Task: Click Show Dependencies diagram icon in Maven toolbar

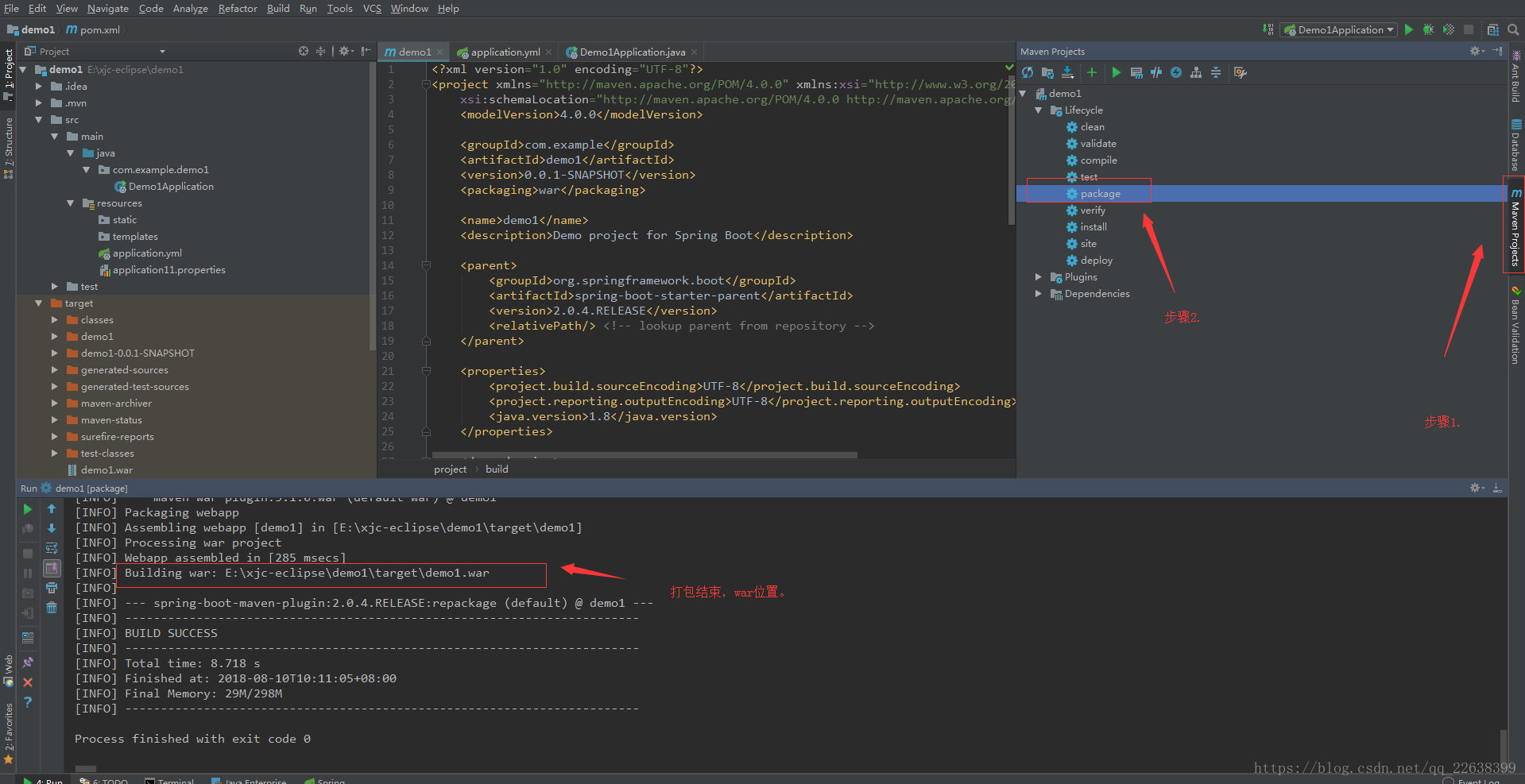Action: click(x=1195, y=73)
